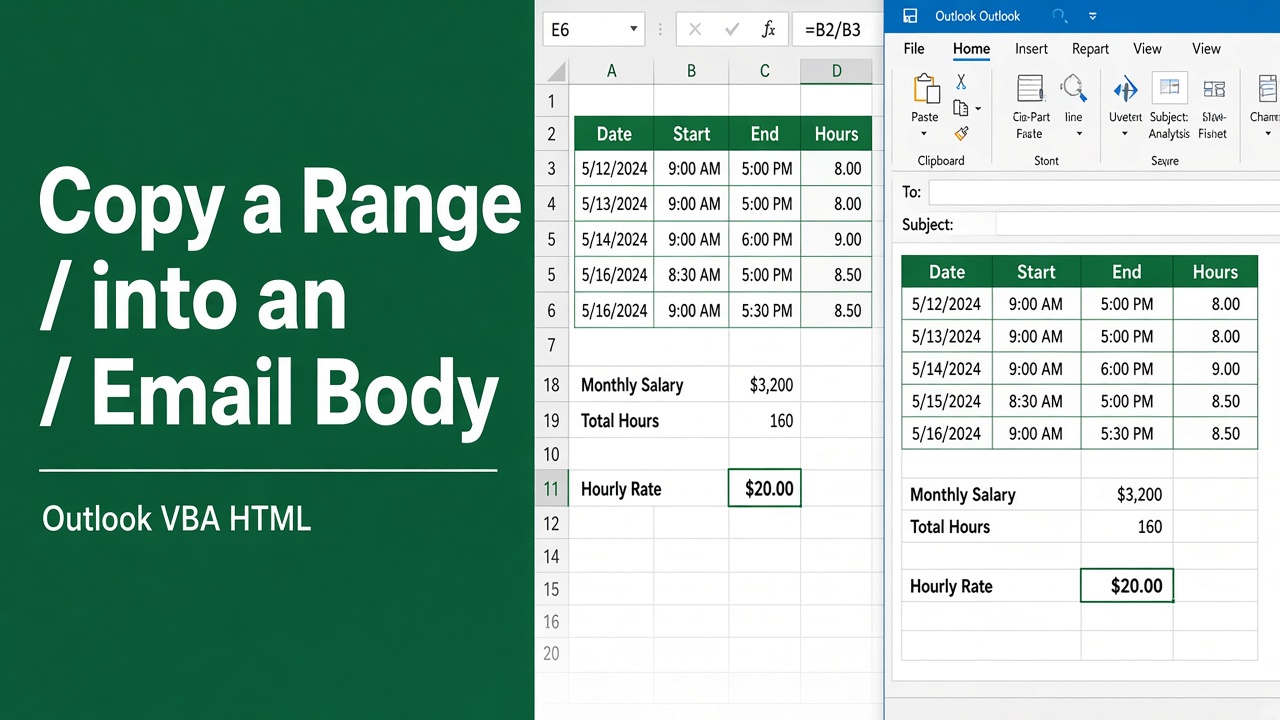Click the Total Hours label in Excel
The width and height of the screenshot is (1280, 720).
[620, 421]
